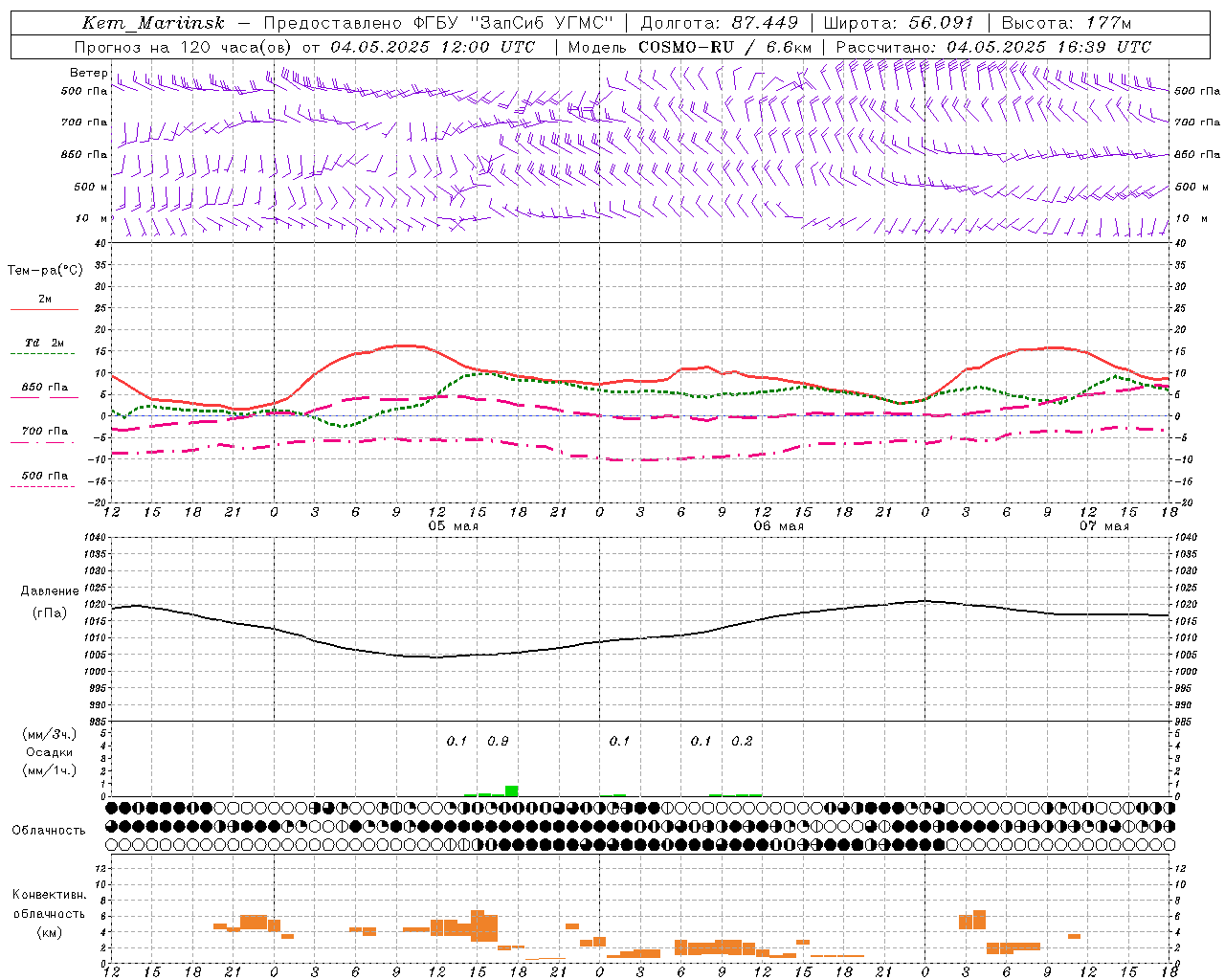The height and width of the screenshot is (980, 1225).
Task: Click the 'Широта: 56.091' latitude value
Action: pyautogui.click(x=899, y=23)
